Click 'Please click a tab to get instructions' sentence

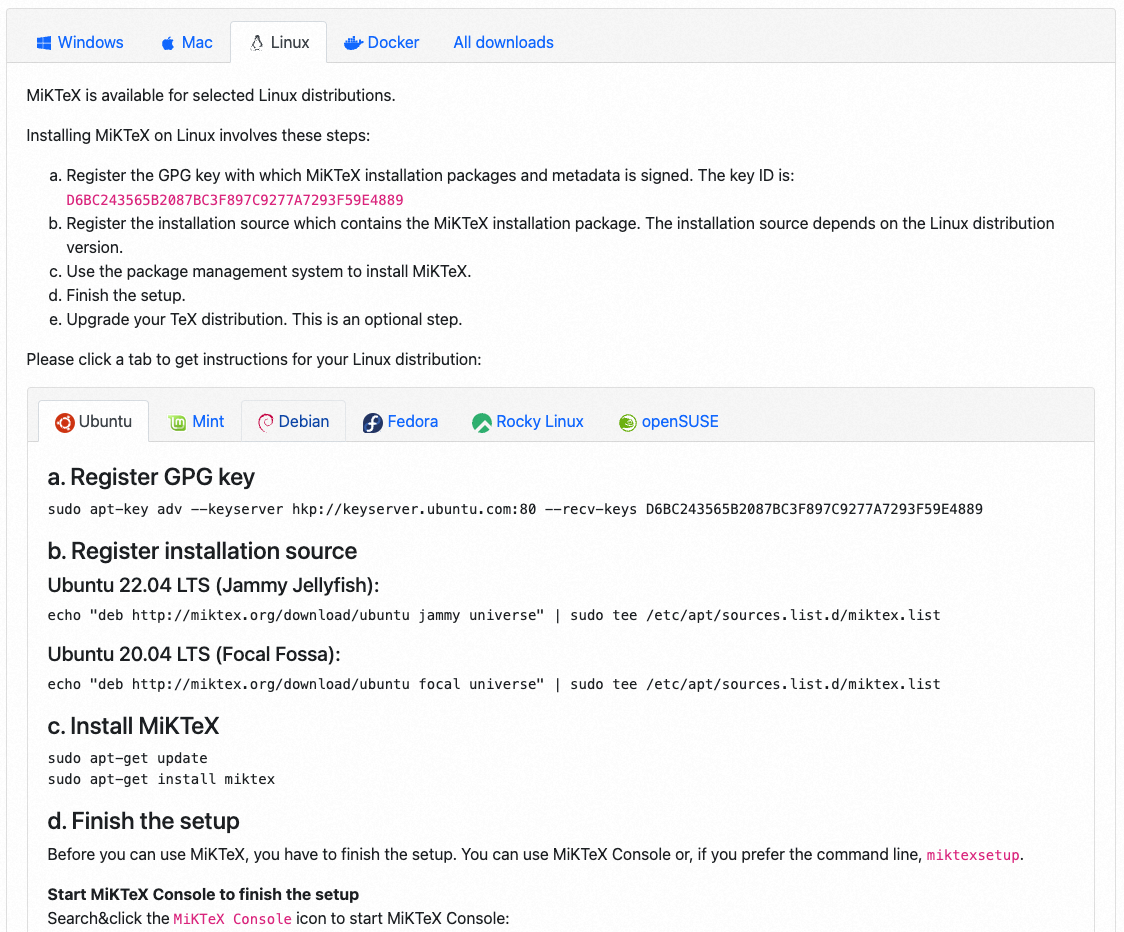[x=254, y=359]
